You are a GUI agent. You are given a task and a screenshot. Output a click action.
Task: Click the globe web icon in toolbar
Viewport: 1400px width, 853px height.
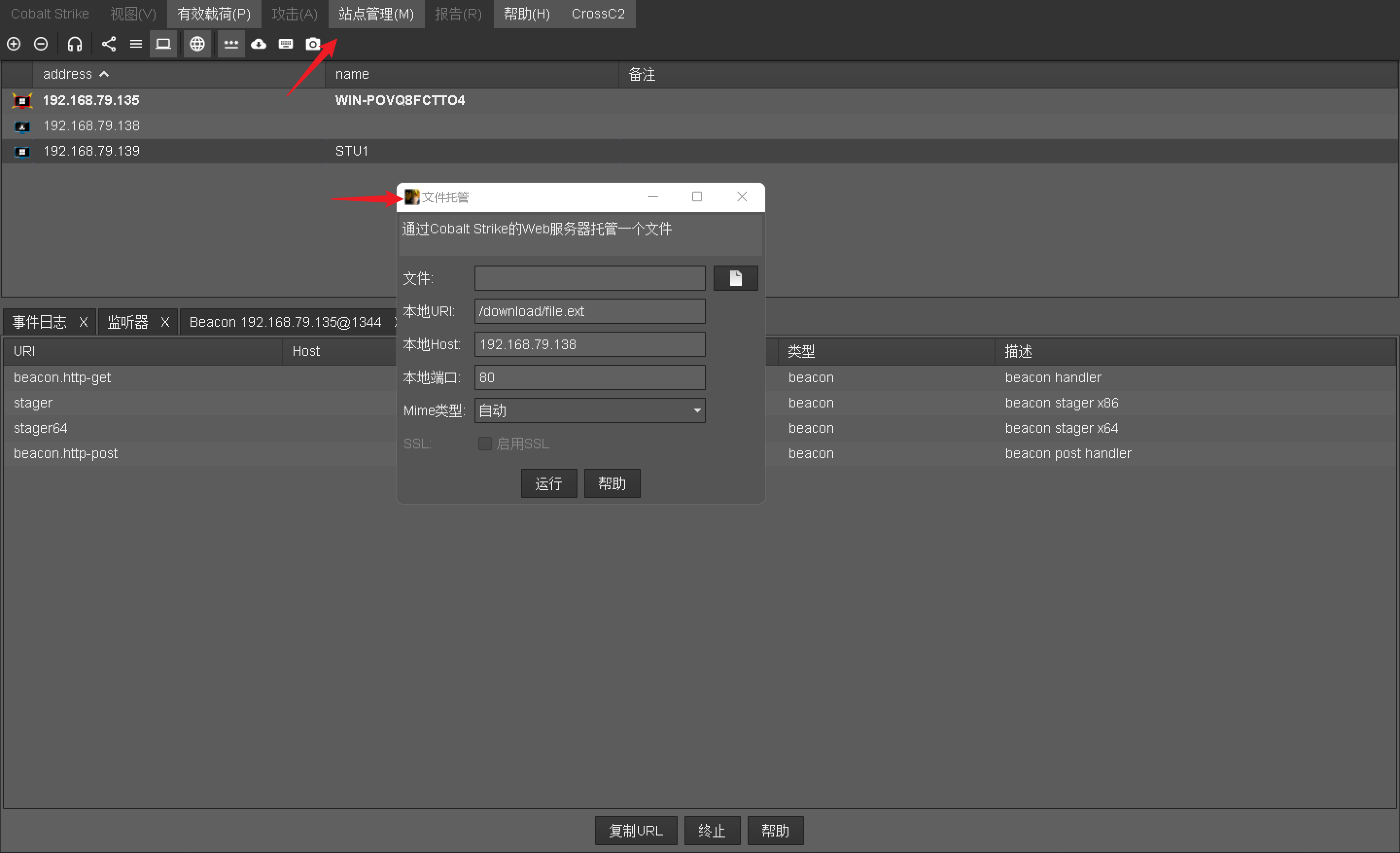pyautogui.click(x=197, y=44)
